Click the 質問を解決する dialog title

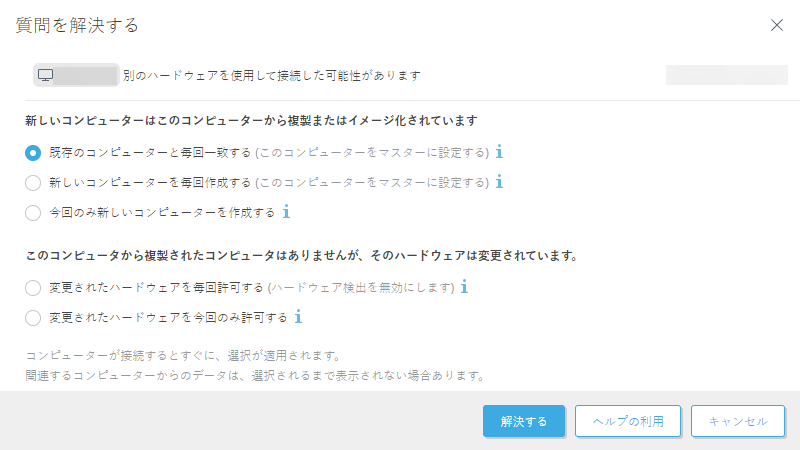click(77, 25)
